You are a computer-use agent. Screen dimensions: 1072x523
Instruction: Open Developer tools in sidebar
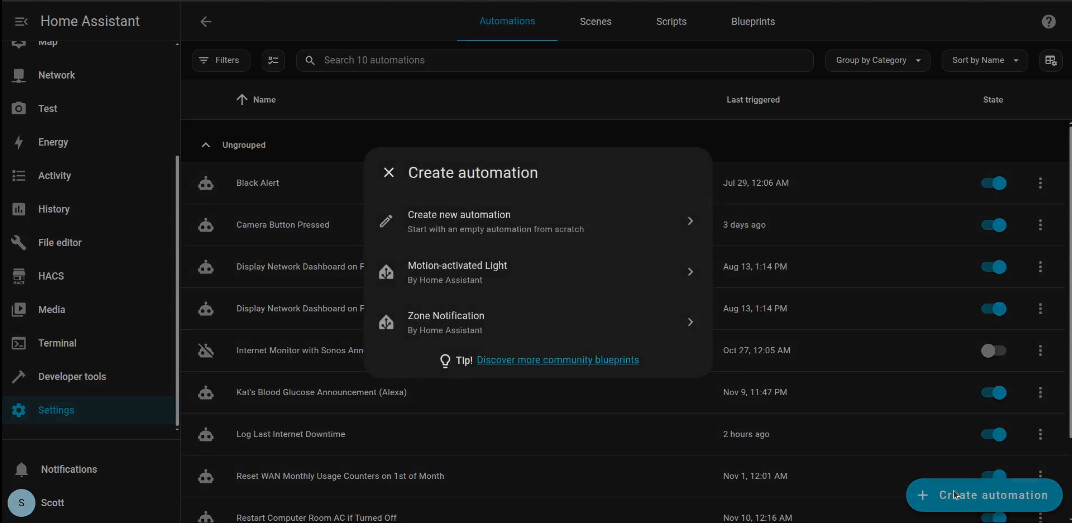click(72, 377)
